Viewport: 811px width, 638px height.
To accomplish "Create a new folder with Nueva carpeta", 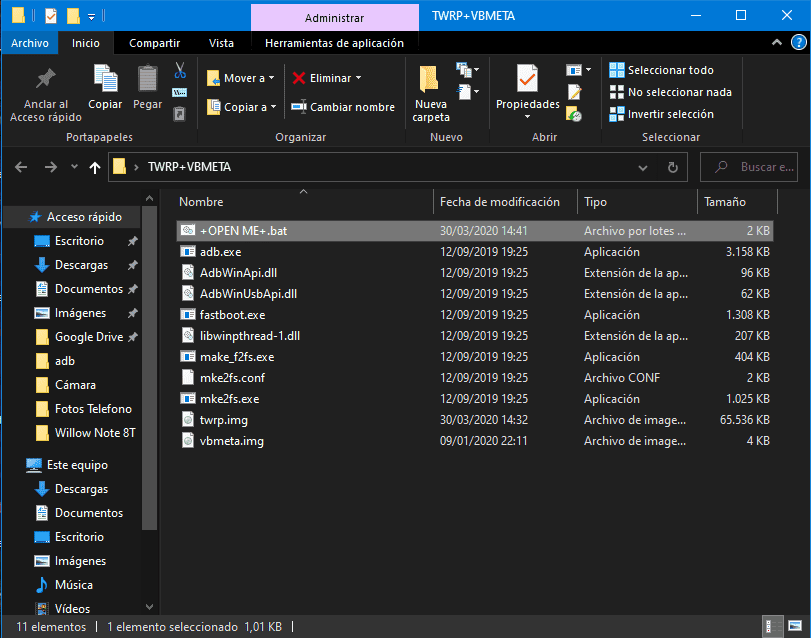I will tap(430, 94).
